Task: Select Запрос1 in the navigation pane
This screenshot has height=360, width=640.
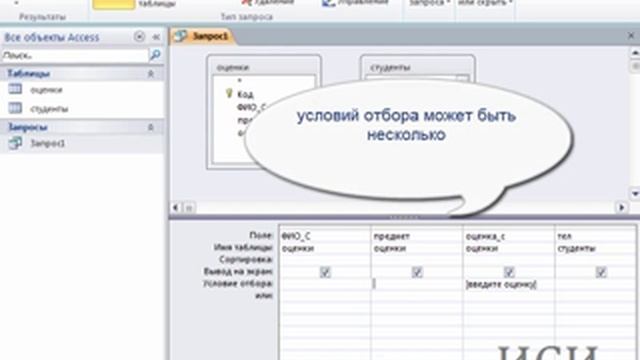Action: pos(48,143)
